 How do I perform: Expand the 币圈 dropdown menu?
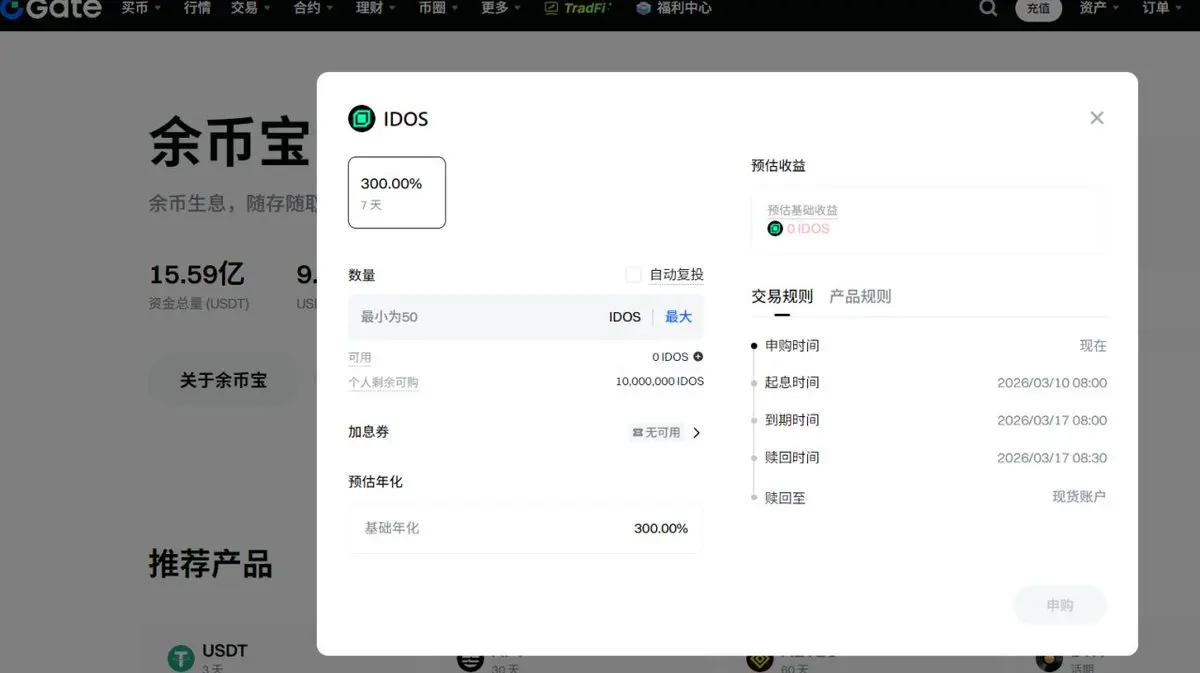[x=438, y=8]
